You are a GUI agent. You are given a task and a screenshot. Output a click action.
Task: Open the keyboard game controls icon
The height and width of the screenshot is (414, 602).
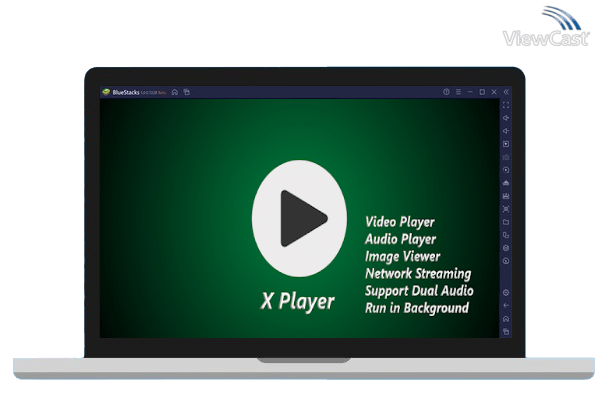coord(506,157)
